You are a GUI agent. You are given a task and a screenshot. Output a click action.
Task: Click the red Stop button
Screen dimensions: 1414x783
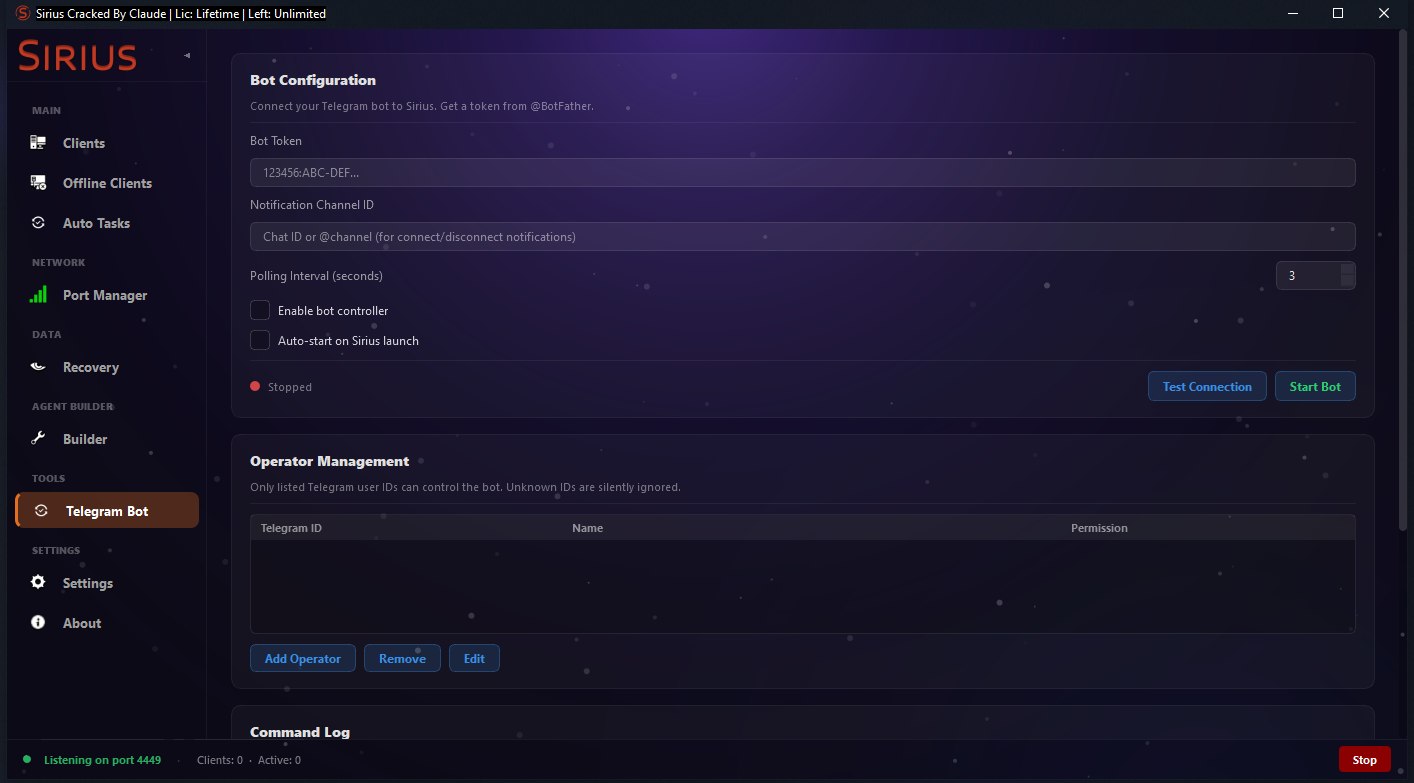1364,760
